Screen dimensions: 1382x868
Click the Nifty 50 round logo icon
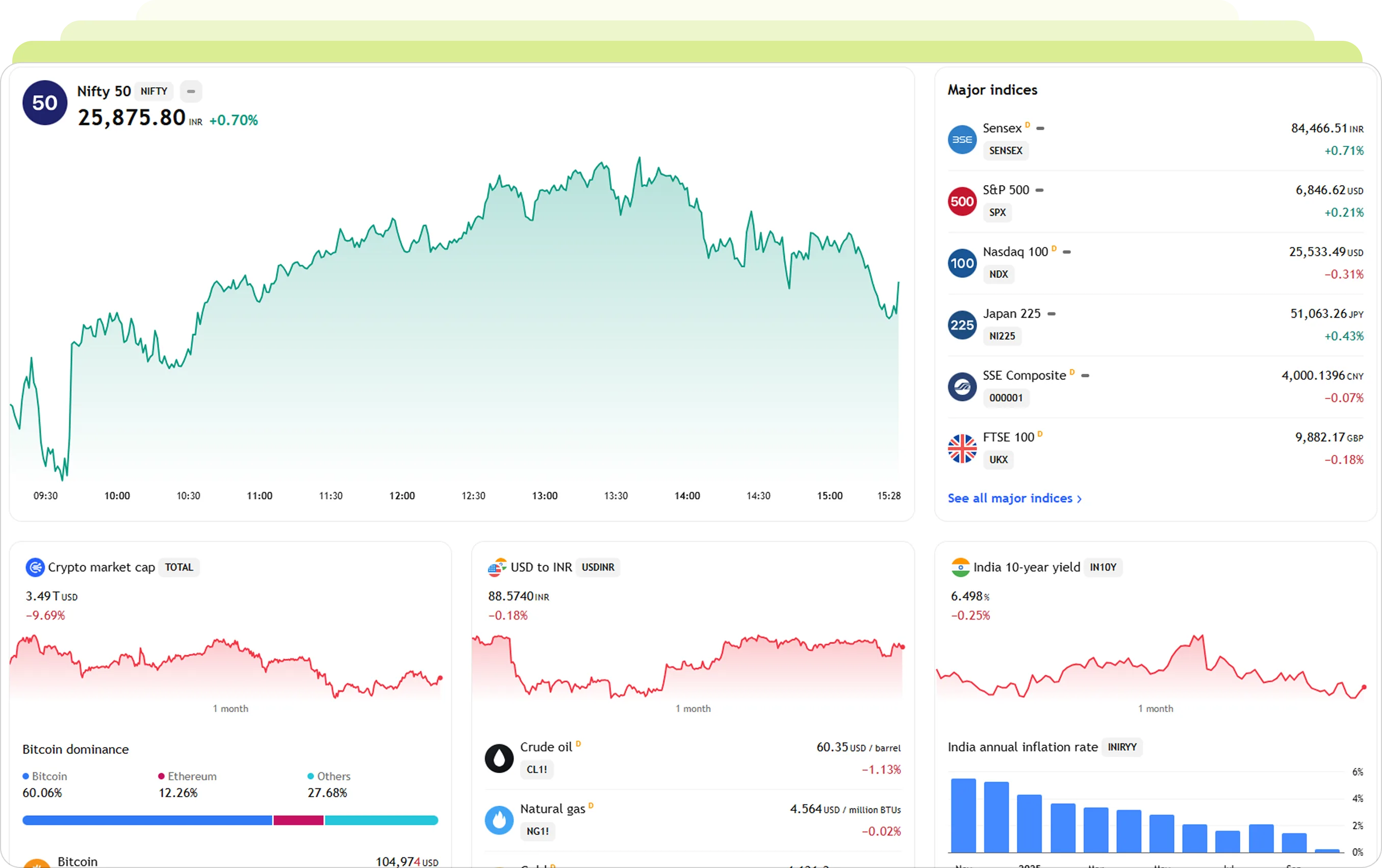(45, 103)
